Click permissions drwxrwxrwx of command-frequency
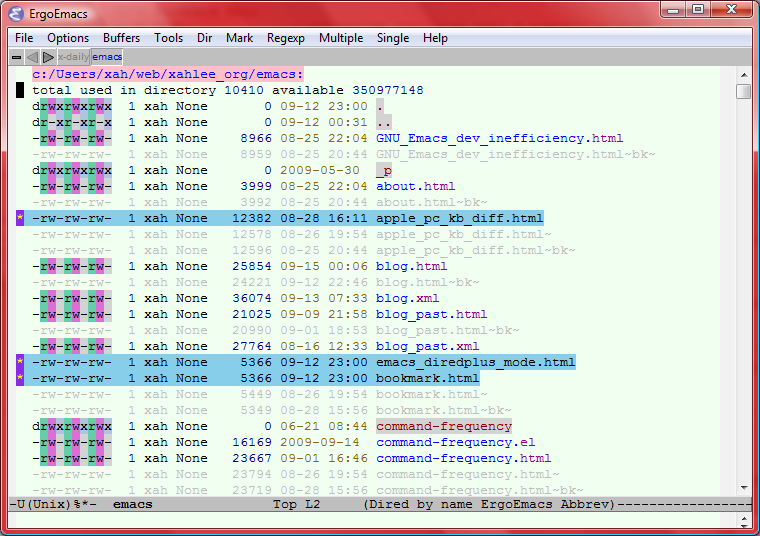760x536 pixels. pos(72,426)
